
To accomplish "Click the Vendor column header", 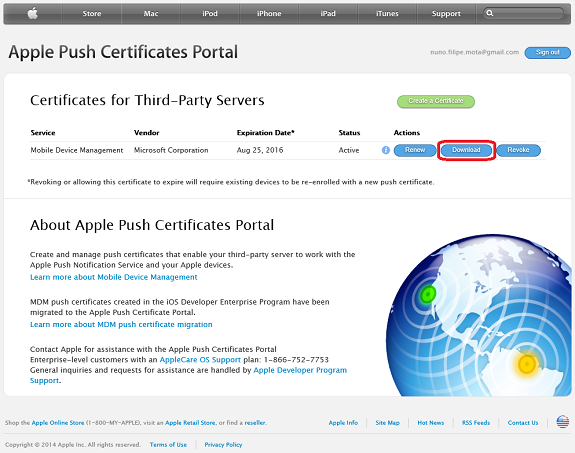I will [x=147, y=133].
